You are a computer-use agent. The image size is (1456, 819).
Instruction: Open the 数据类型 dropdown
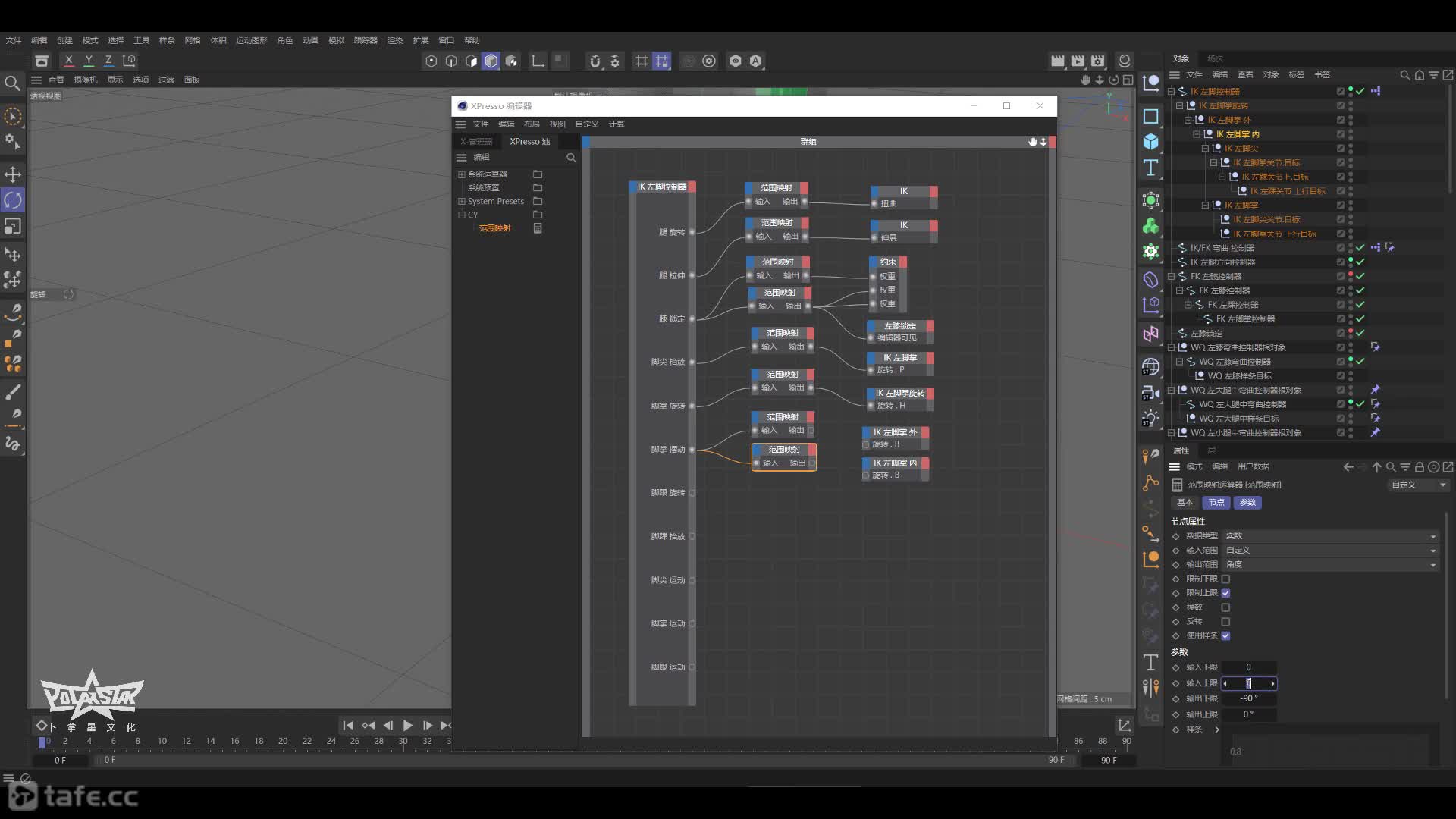(x=1331, y=536)
